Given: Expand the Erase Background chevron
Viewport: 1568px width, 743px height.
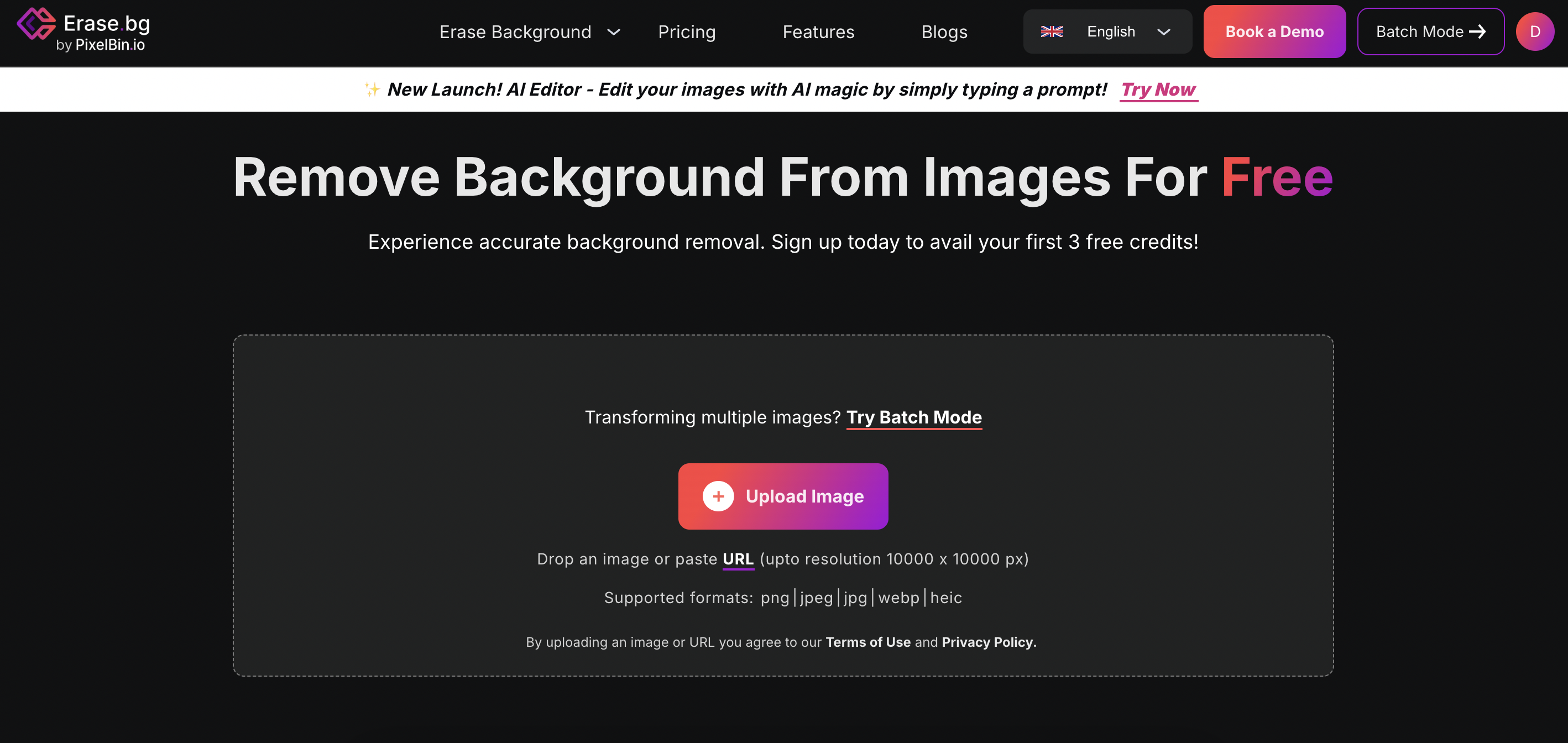Looking at the screenshot, I should (614, 32).
